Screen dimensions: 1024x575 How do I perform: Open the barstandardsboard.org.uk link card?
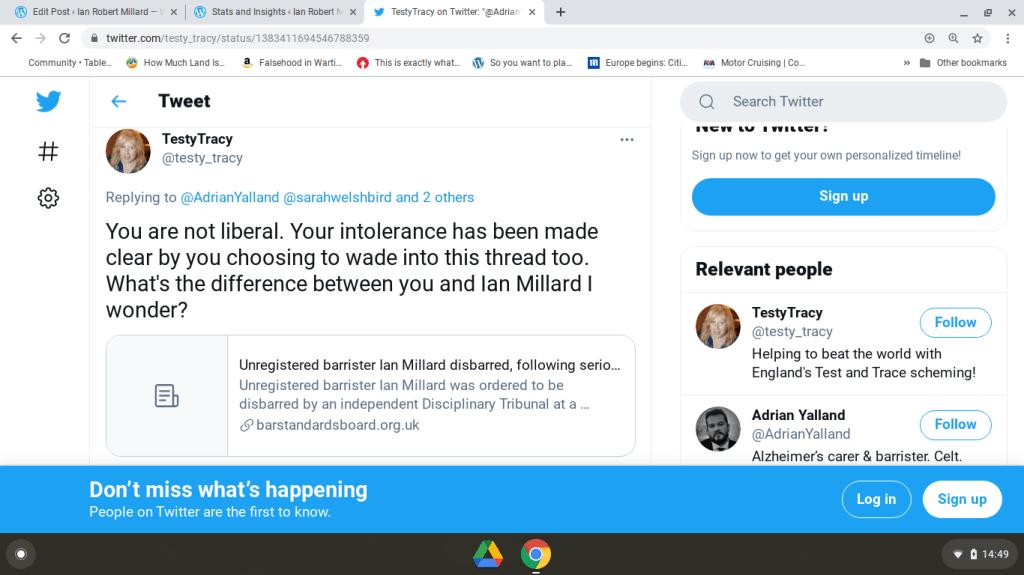pos(370,396)
